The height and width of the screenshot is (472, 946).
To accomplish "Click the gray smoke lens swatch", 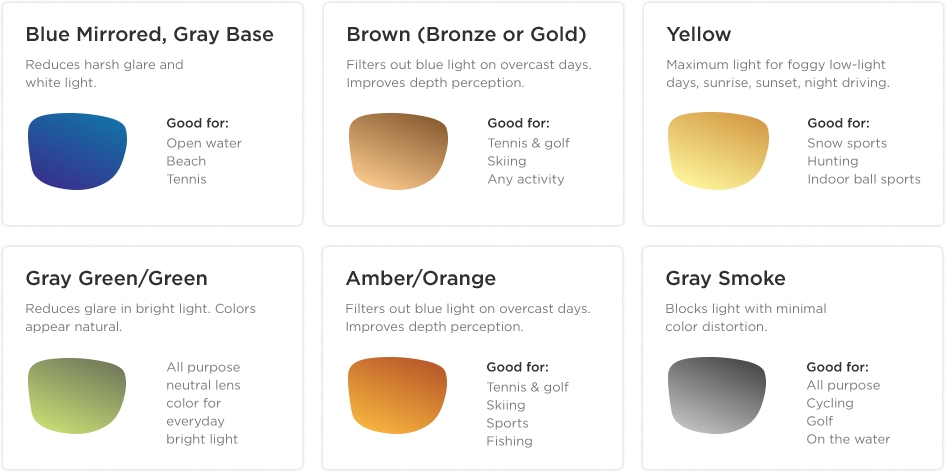I will [x=717, y=395].
